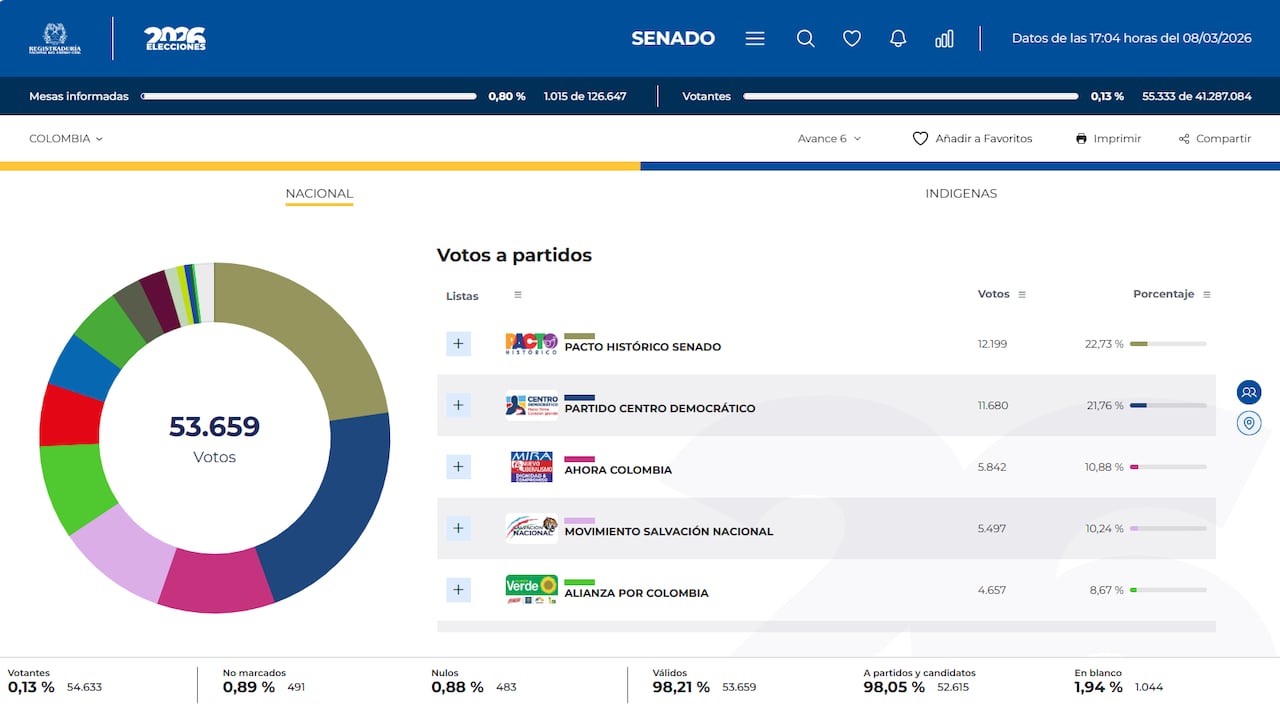Switch to the INDIGENAS tab

960,193
